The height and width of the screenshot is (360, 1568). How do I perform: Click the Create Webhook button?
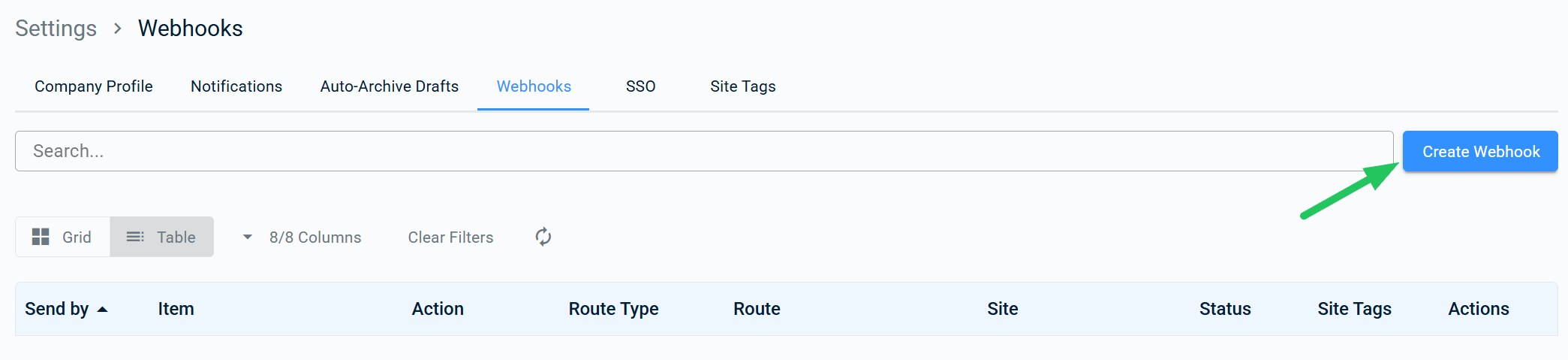pos(1480,151)
